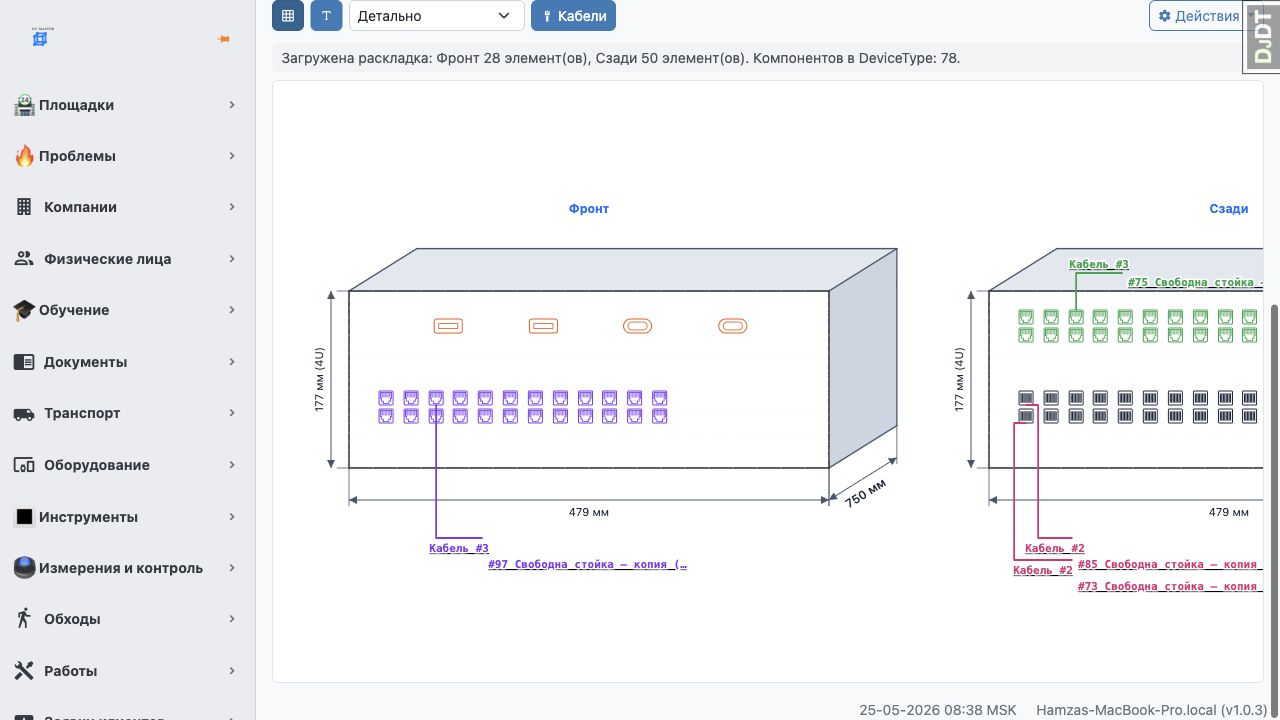Click the Кабели button
The image size is (1280, 720).
pos(573,16)
